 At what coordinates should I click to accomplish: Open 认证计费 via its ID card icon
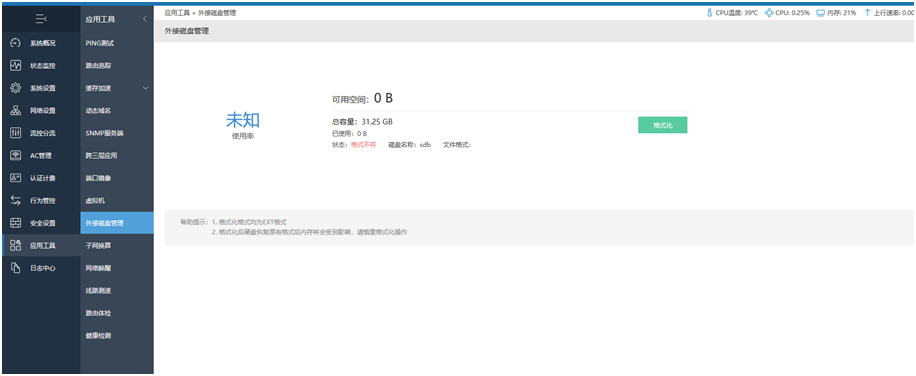(x=16, y=177)
